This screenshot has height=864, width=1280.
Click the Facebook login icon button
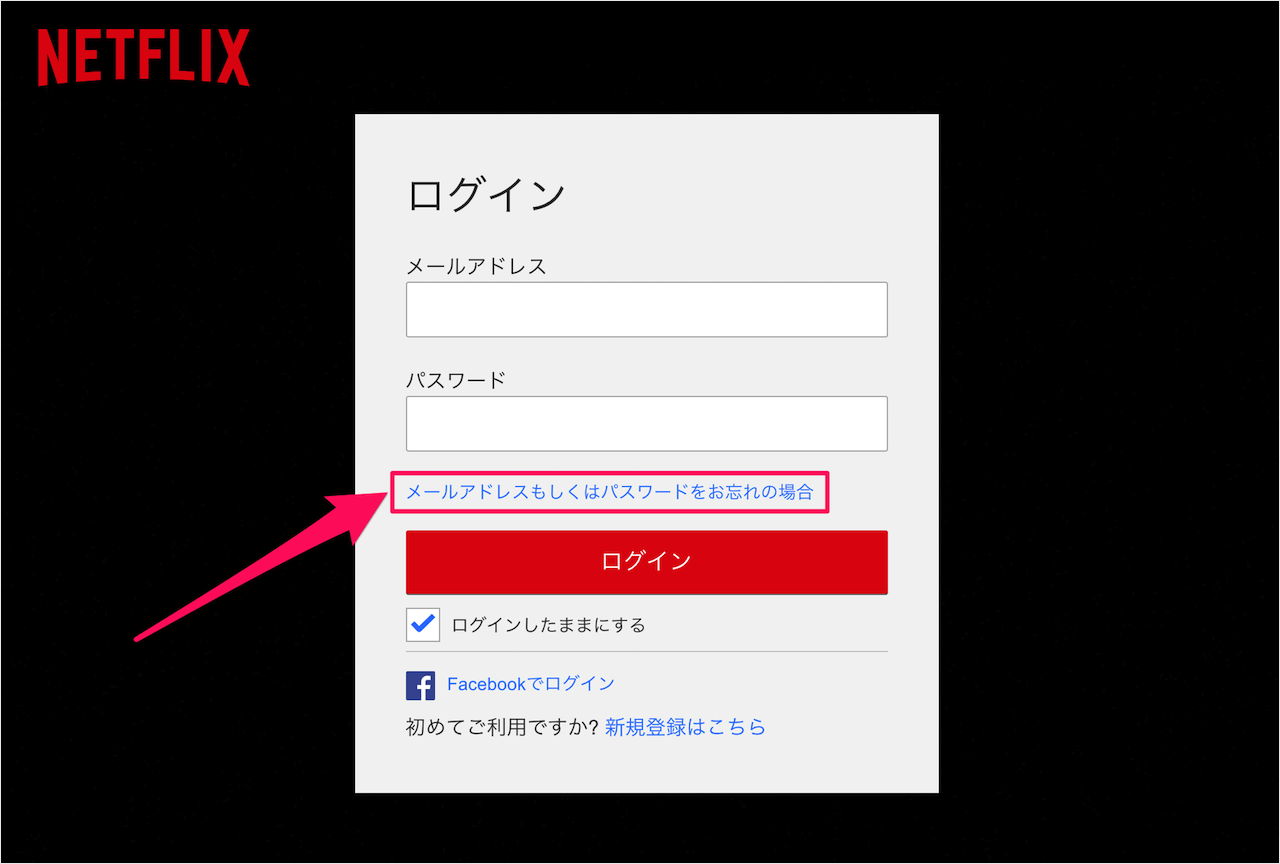[421, 685]
